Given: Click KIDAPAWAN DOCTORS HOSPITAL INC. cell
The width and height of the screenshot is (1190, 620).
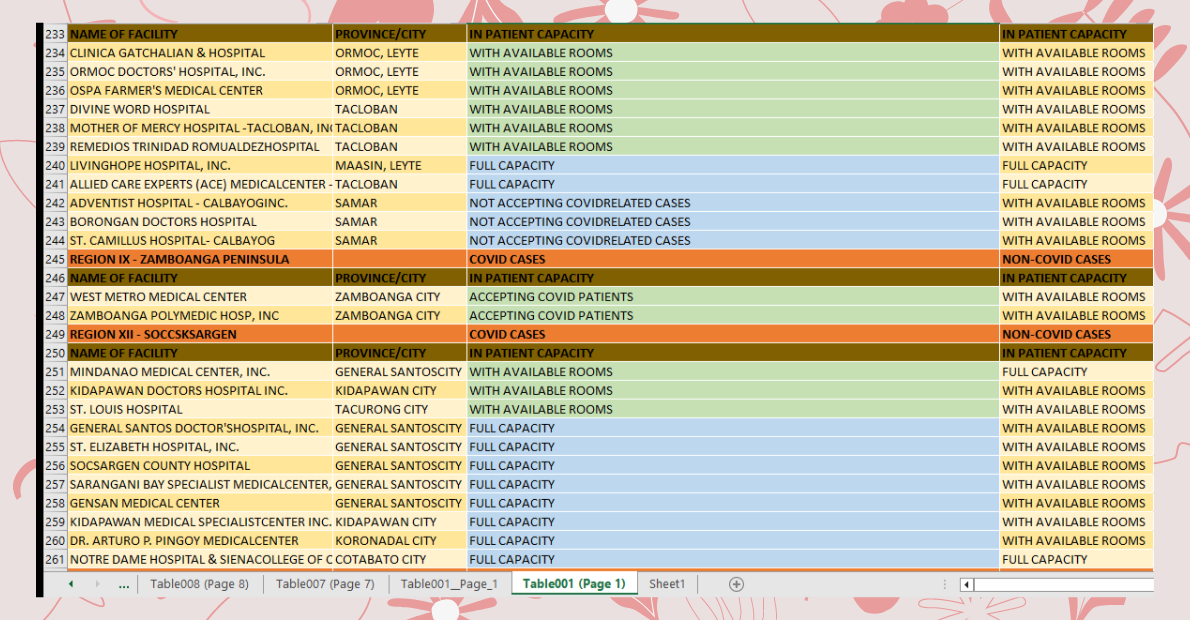Looking at the screenshot, I should (x=200, y=391).
